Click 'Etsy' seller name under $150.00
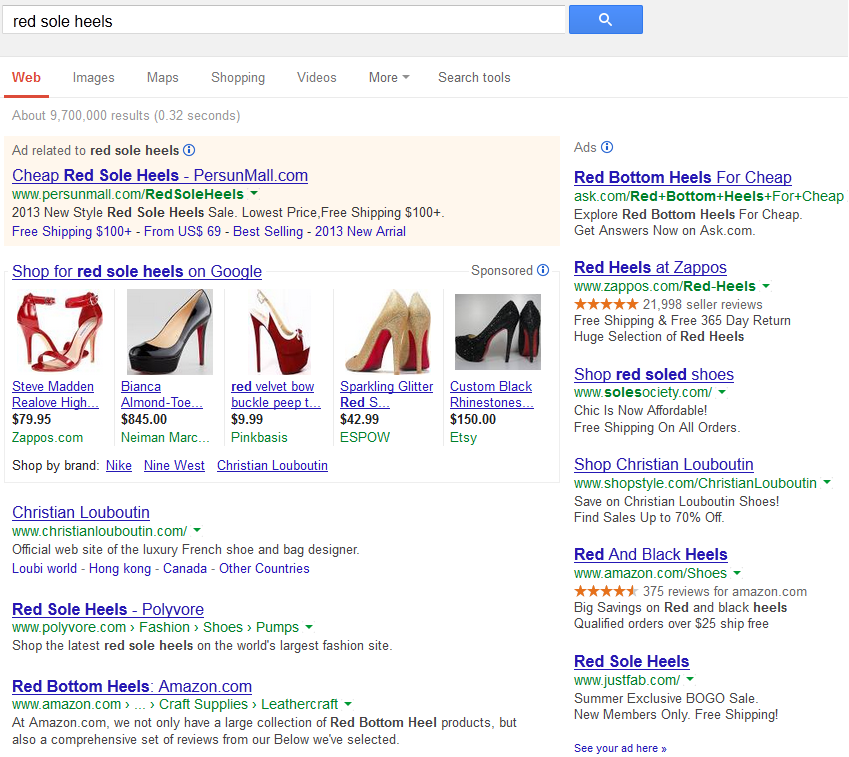Screen dimensions: 849x757 click(463, 437)
